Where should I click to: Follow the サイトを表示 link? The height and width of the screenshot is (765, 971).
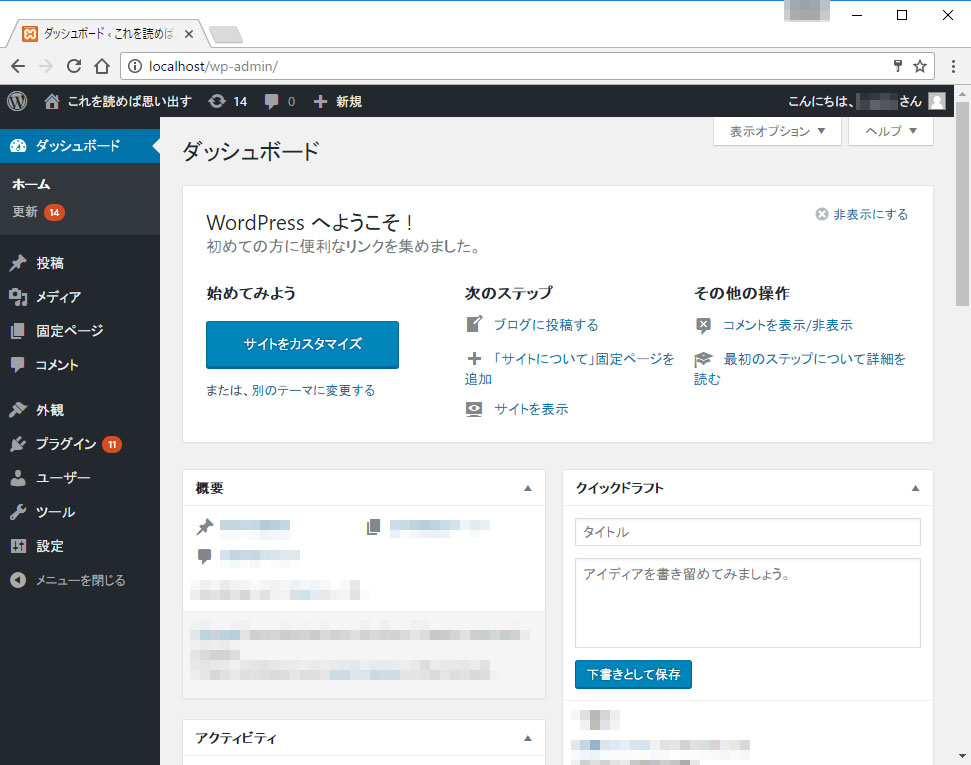coord(531,409)
